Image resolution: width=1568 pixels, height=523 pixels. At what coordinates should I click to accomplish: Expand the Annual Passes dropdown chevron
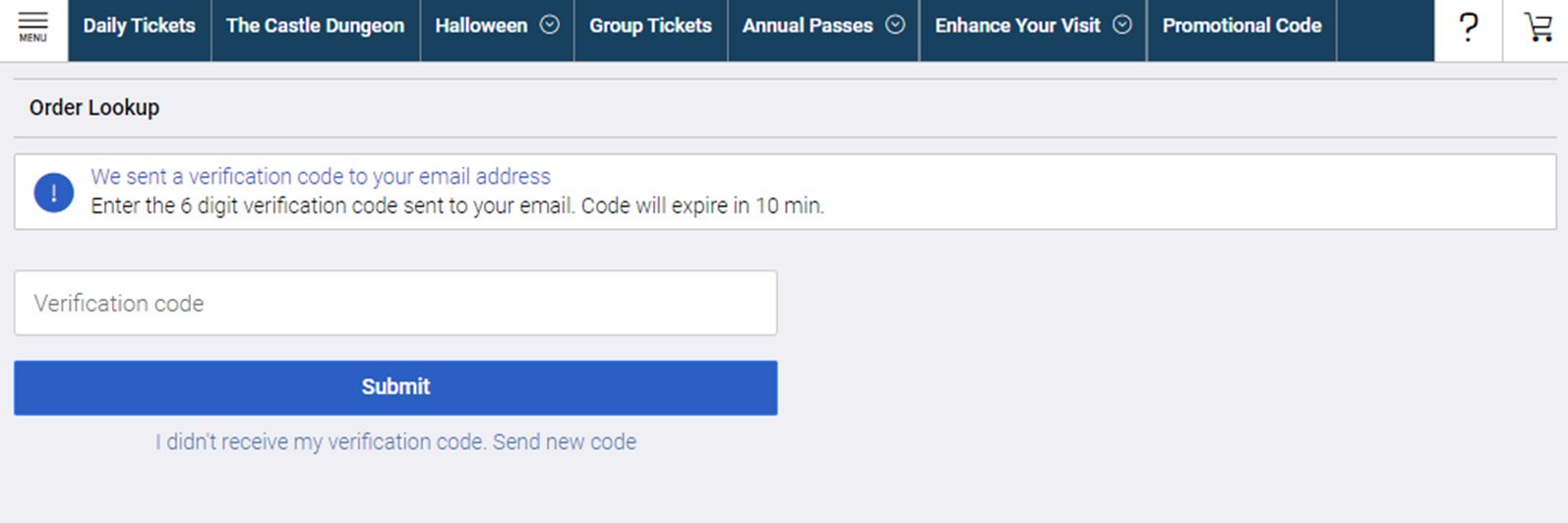[895, 25]
